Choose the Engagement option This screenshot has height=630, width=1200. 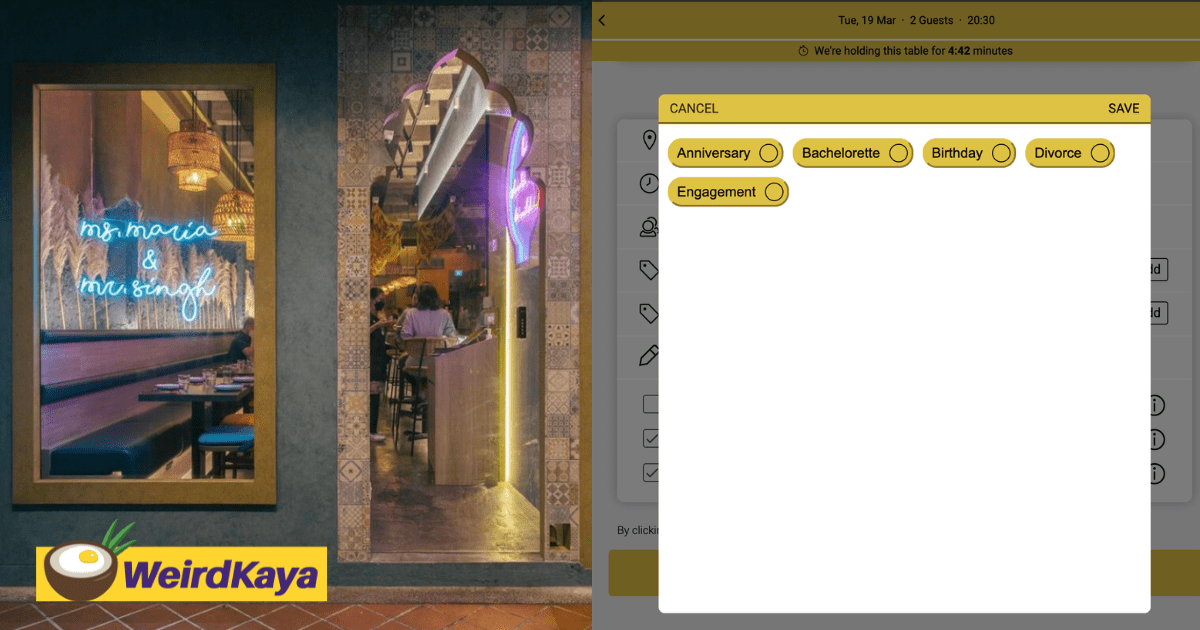coord(728,192)
